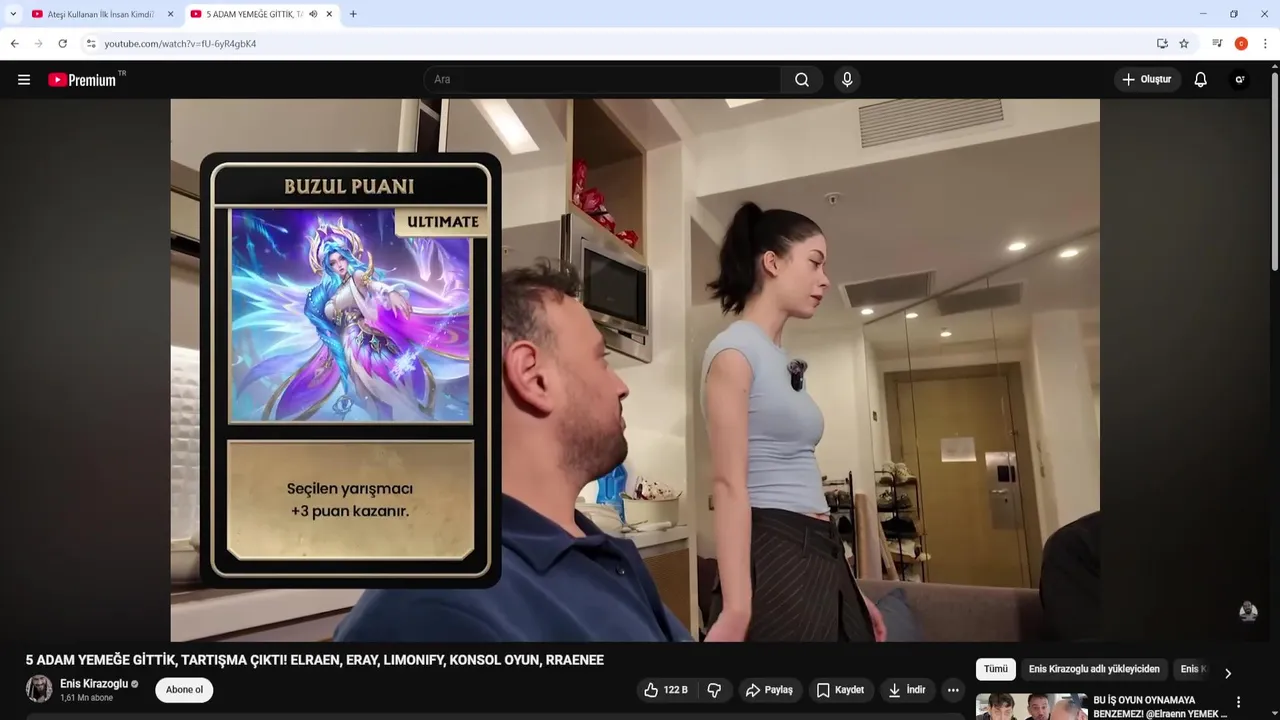Click the video player area
Image resolution: width=1280 pixels, height=720 pixels.
(x=635, y=370)
